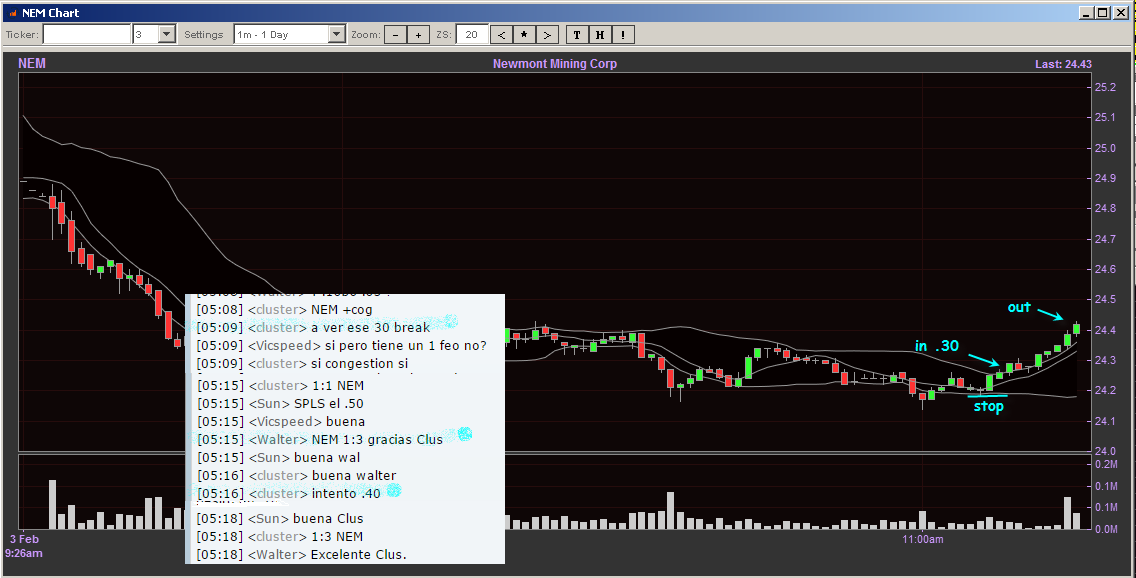Click the '!' toolbar button
Screen dimensions: 1136x578
pos(623,35)
